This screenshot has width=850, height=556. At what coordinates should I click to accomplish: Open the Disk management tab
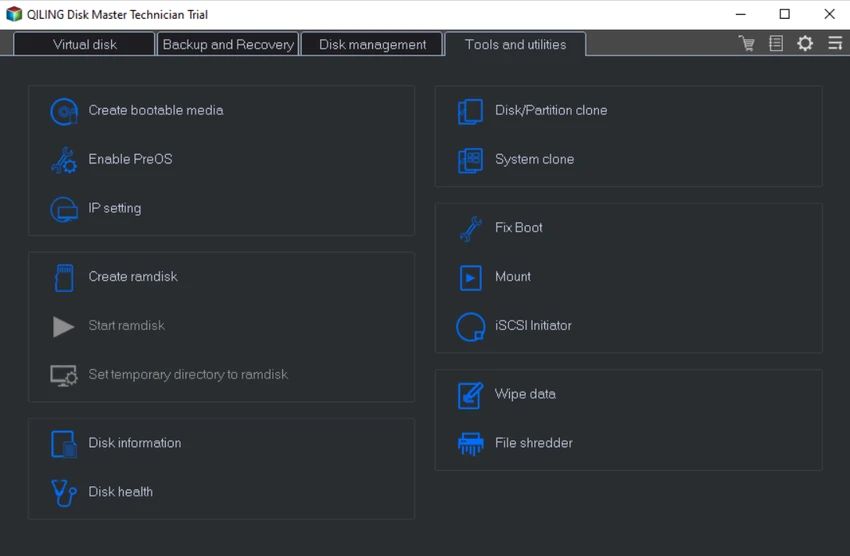tap(372, 44)
